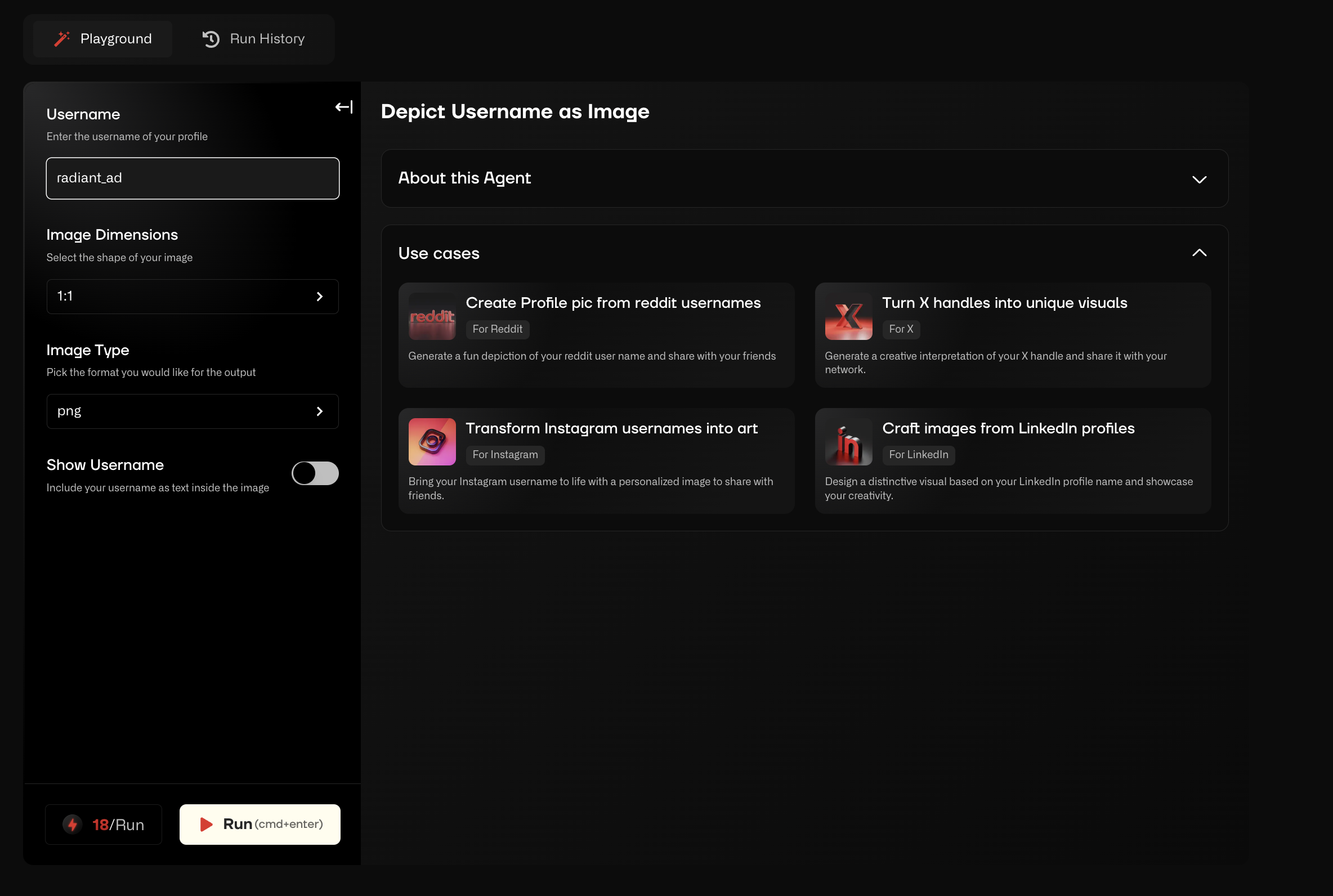The image size is (1333, 896).
Task: Select the For Reddit tag
Action: coord(497,329)
